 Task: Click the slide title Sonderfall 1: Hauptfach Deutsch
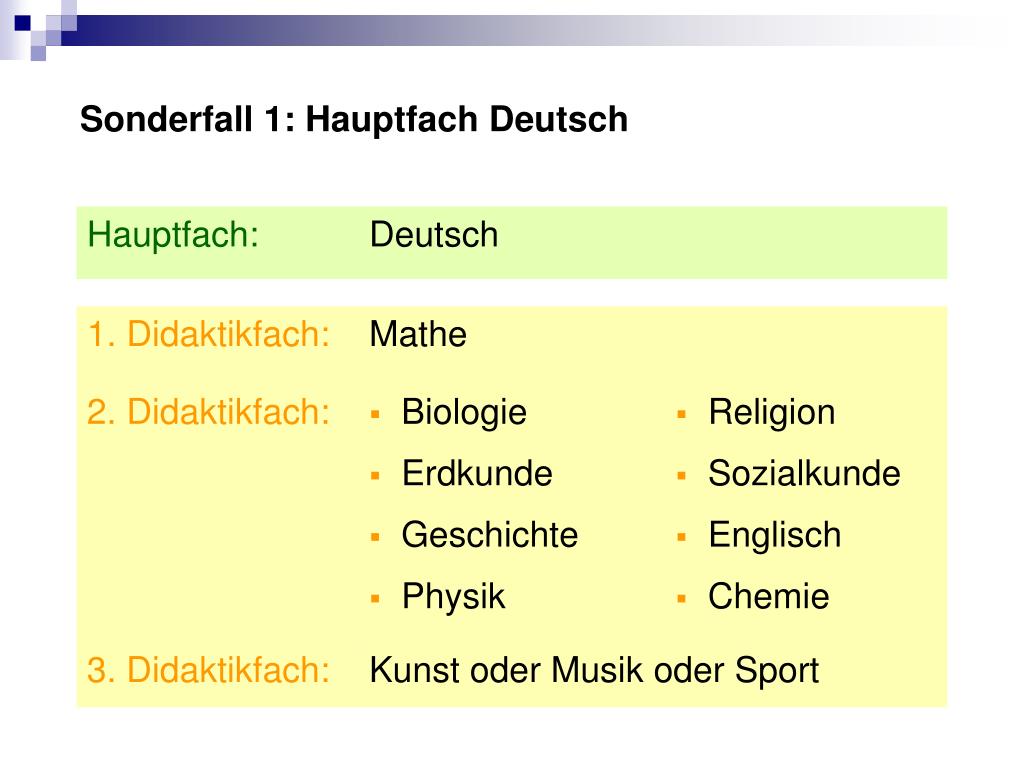point(354,120)
